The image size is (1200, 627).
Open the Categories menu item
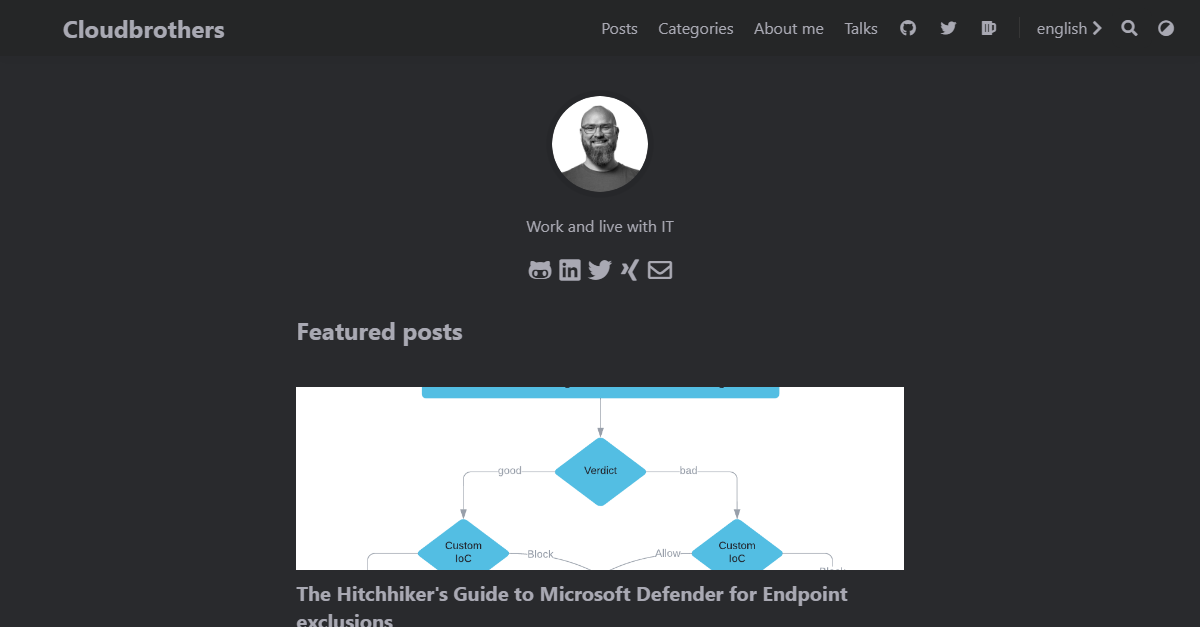click(695, 28)
